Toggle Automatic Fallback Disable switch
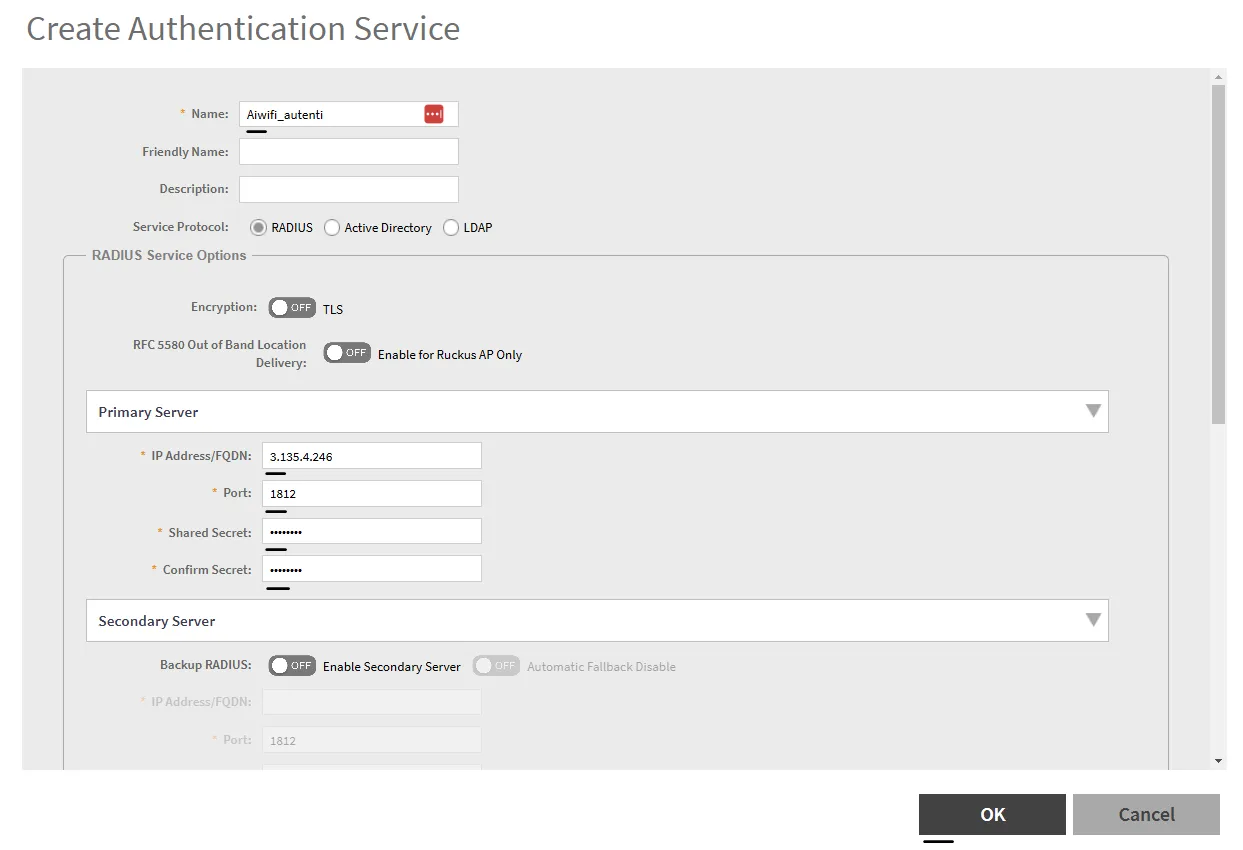 (496, 666)
